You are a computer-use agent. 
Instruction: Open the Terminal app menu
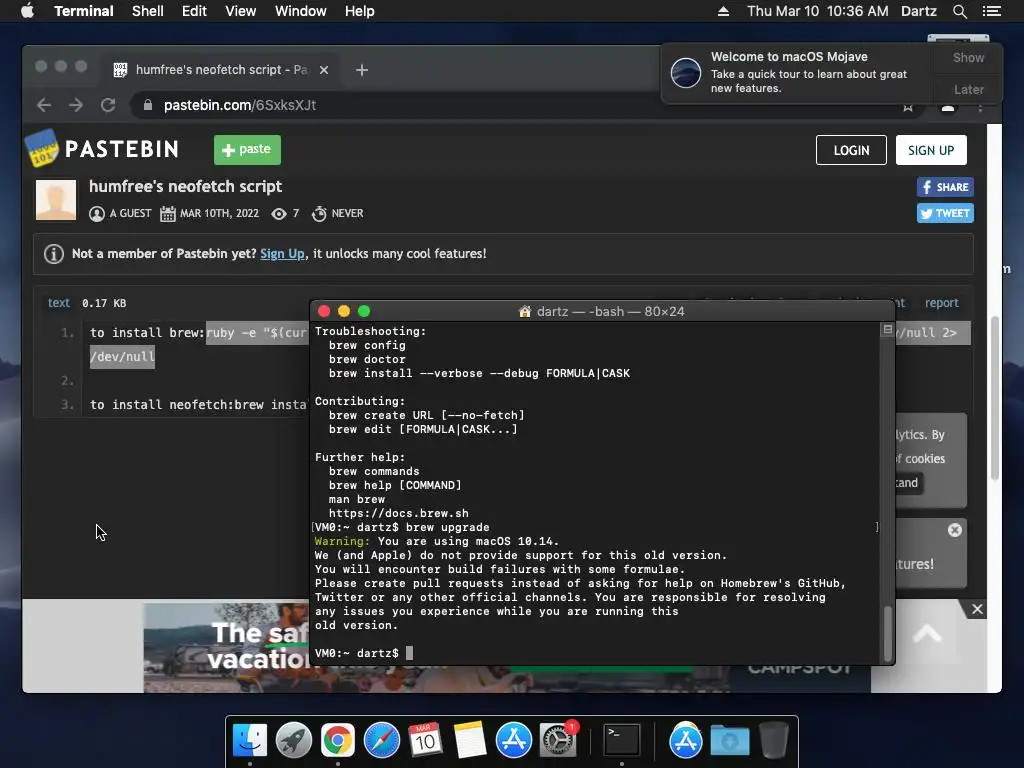pos(84,11)
